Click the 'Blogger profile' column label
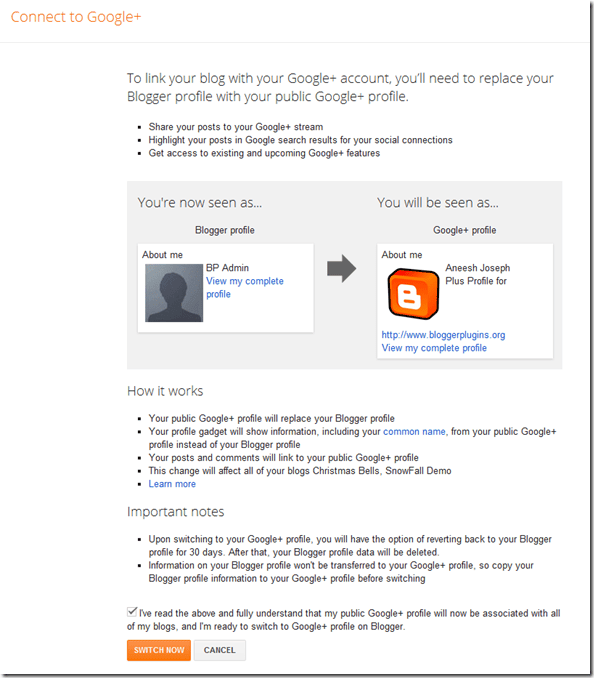Viewport: 594px width, 678px height. [x=225, y=230]
